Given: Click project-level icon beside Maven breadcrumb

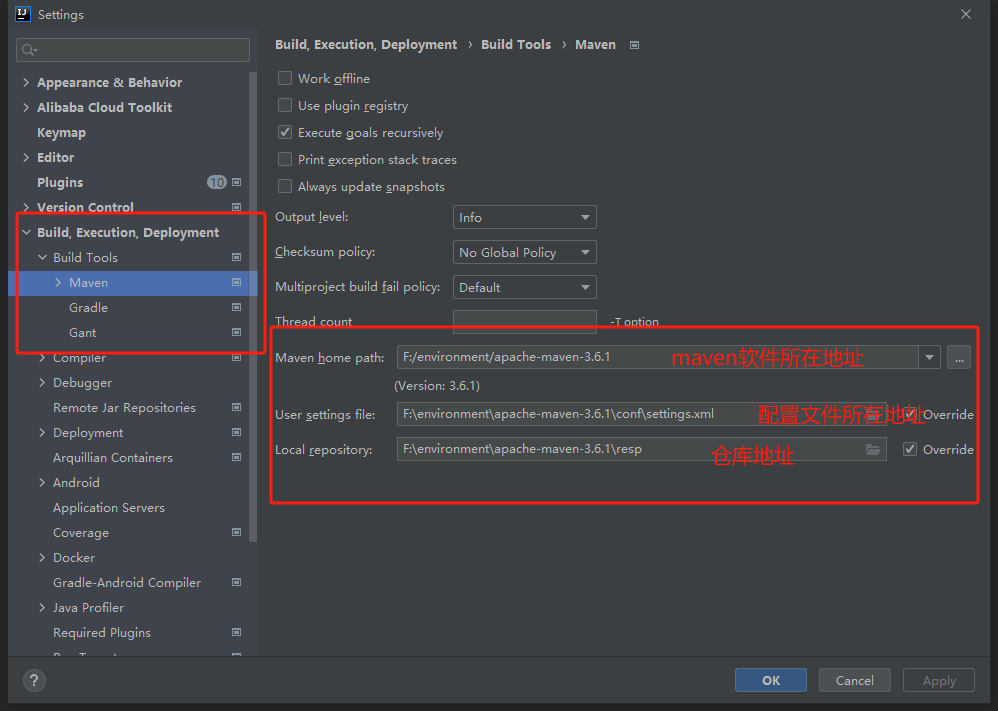Looking at the screenshot, I should [x=635, y=45].
